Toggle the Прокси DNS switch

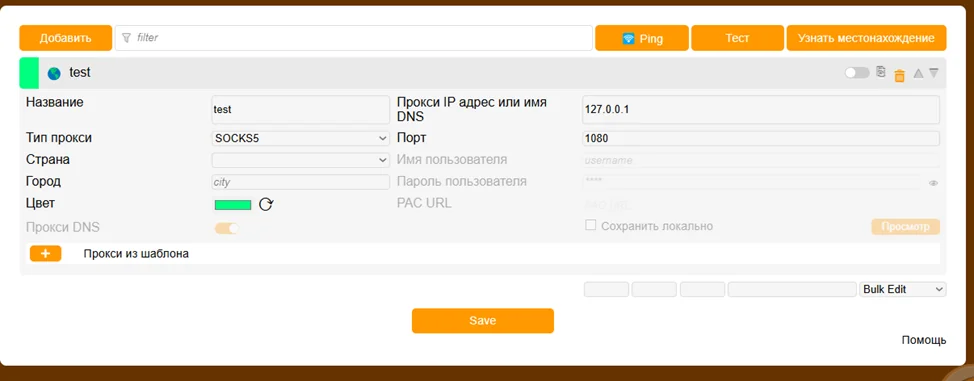coord(227,228)
